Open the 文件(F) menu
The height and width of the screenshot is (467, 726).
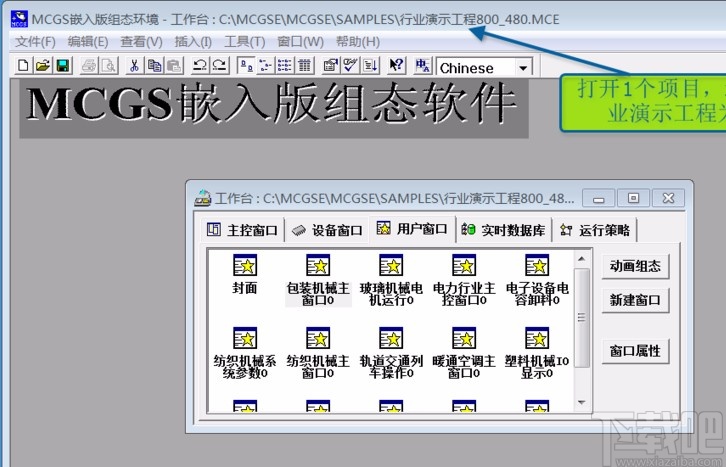[35, 42]
